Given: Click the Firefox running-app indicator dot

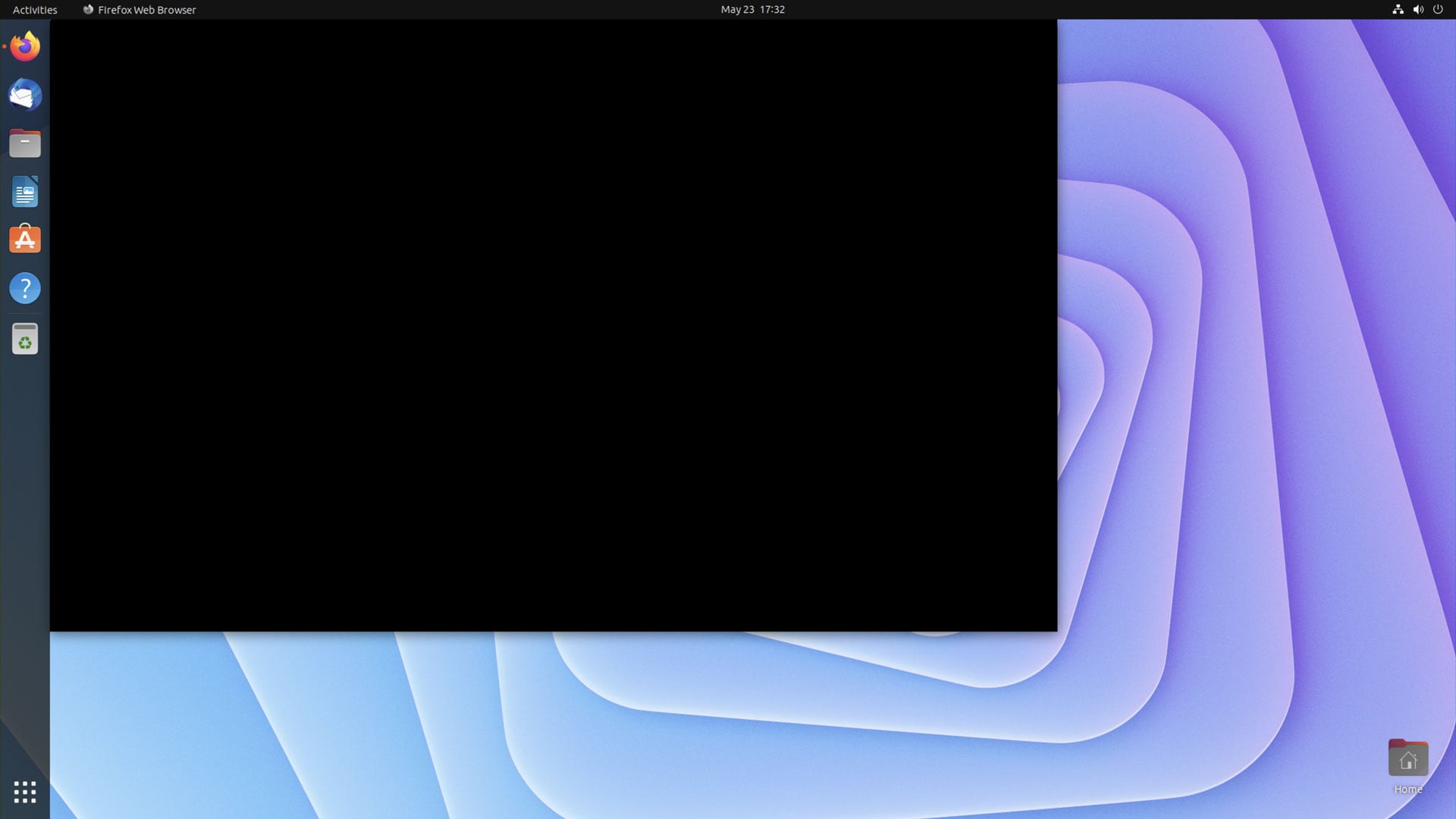Looking at the screenshot, I should [3, 46].
